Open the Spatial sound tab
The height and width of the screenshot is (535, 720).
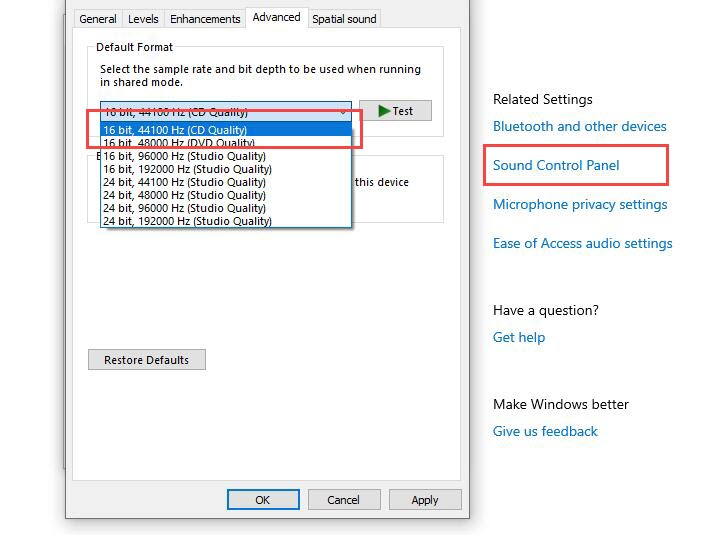[344, 19]
